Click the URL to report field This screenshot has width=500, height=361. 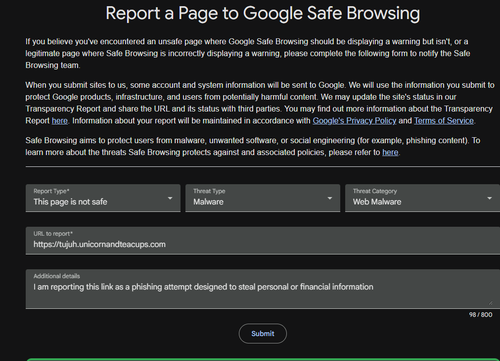[x=263, y=240]
